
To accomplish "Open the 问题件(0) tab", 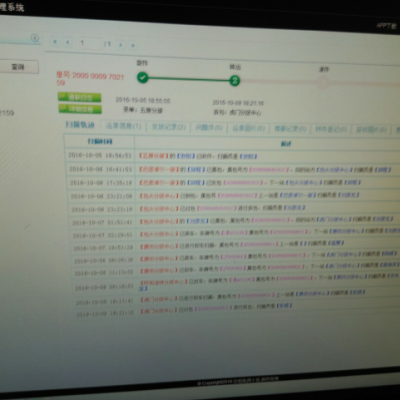I will coord(209,128).
